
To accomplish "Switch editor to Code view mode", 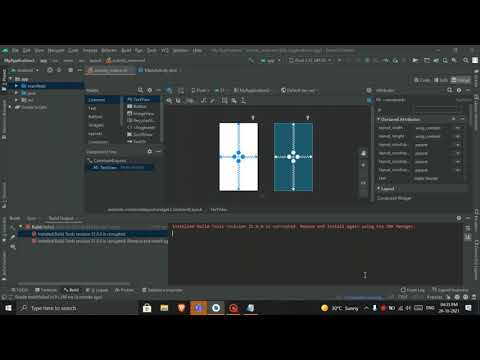I will (422, 80).
